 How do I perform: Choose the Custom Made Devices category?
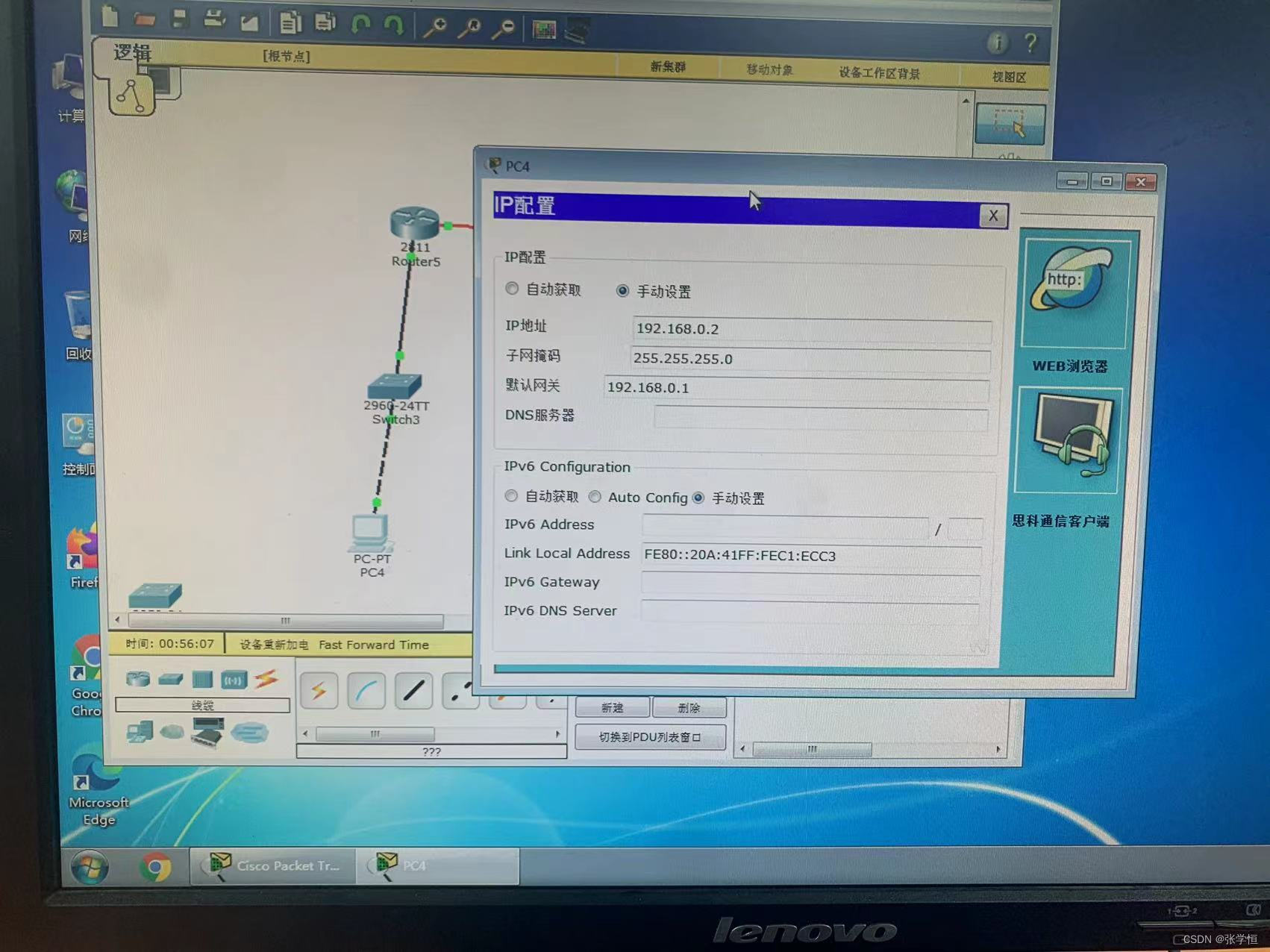pos(208,732)
